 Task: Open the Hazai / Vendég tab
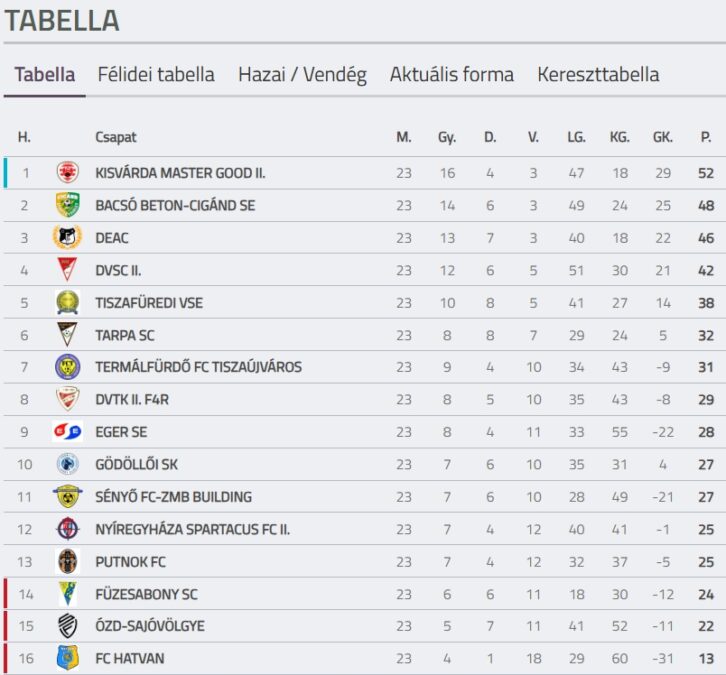(x=302, y=75)
